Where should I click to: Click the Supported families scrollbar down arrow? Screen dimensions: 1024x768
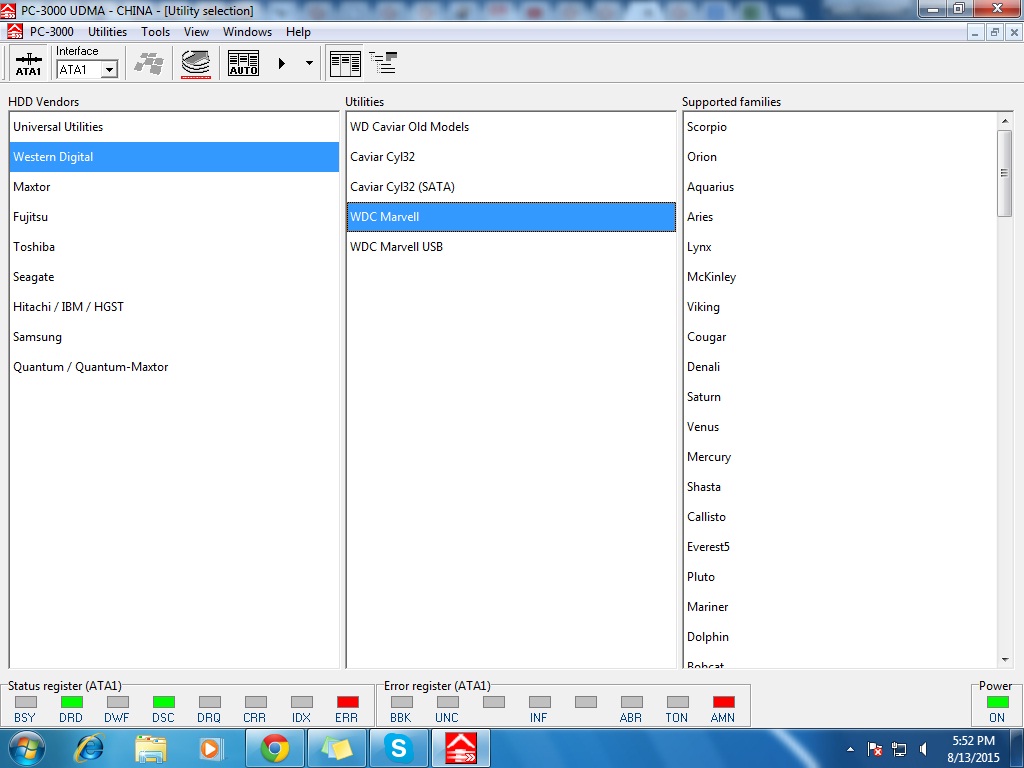tap(1004, 660)
